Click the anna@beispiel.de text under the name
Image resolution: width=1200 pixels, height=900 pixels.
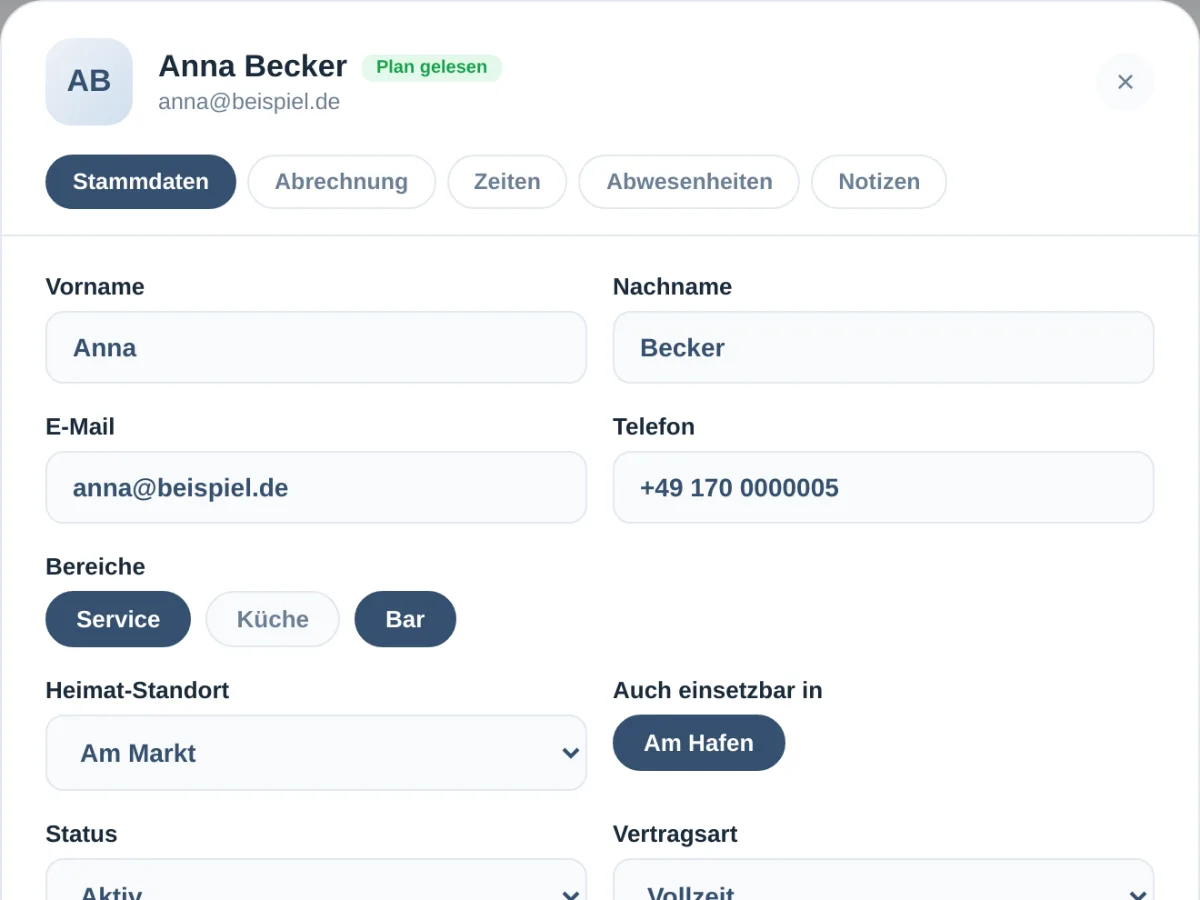coord(249,102)
